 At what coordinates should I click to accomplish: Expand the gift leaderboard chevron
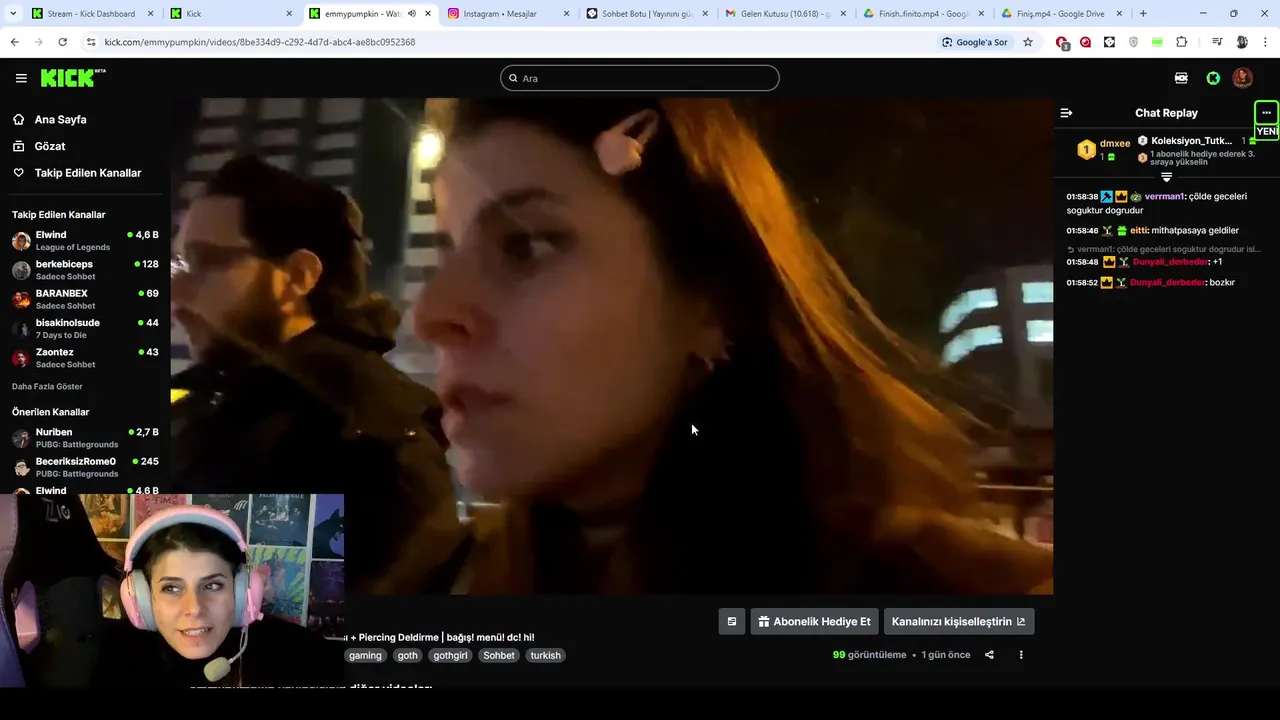pyautogui.click(x=1166, y=177)
